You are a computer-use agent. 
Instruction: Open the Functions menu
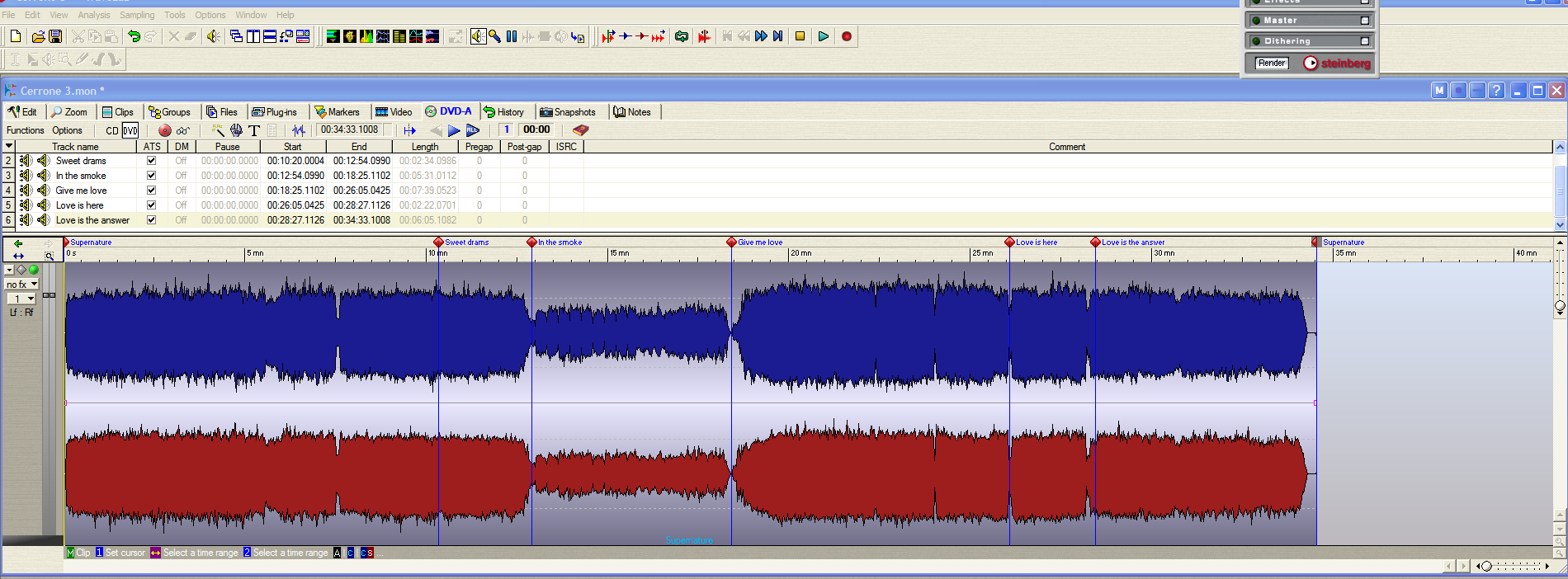(x=25, y=130)
